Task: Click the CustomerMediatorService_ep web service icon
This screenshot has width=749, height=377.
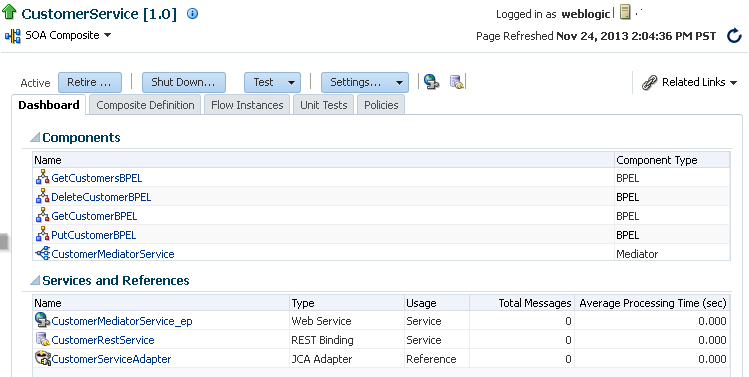Action: [x=43, y=320]
